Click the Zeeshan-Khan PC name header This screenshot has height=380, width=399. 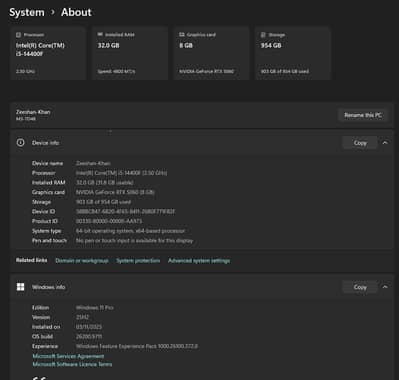click(x=33, y=112)
